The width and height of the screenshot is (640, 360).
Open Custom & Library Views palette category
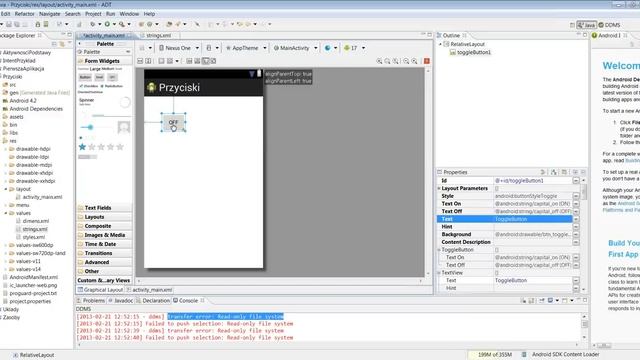(x=104, y=280)
